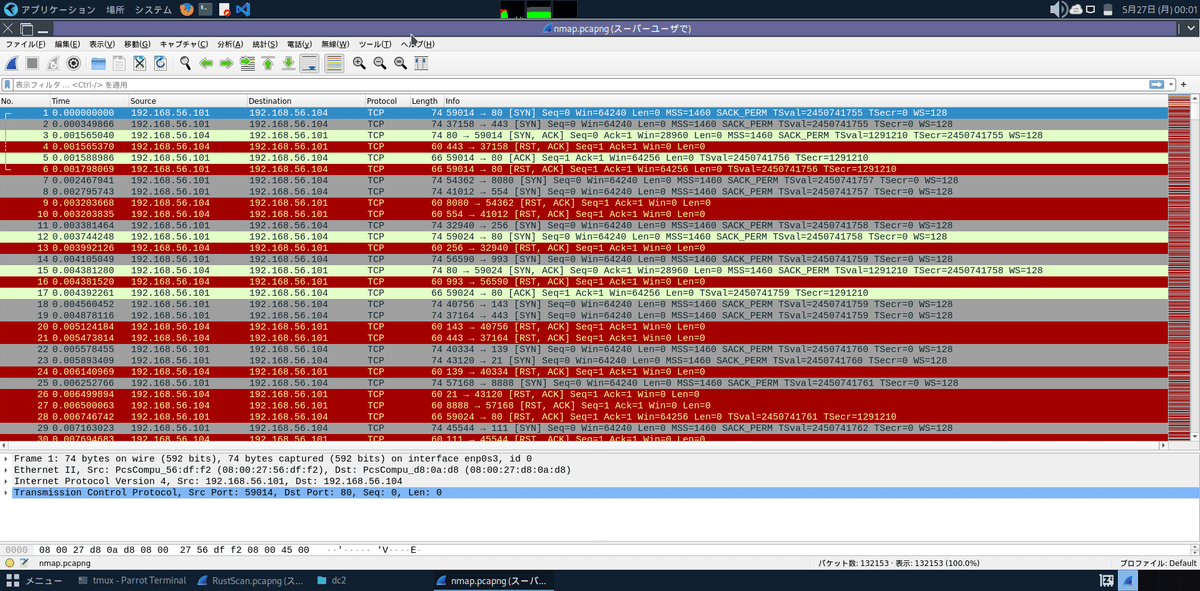Open the 統計(S) menu
Screen dimensions: 1200x591
[x=265, y=44]
